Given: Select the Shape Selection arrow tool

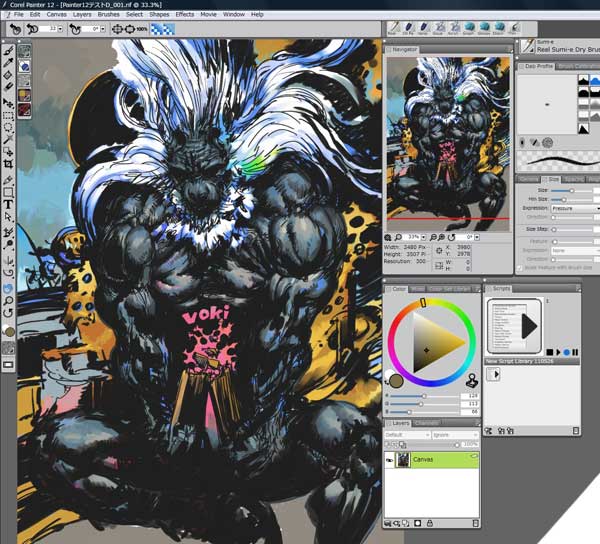Looking at the screenshot, I should pos(8,217).
